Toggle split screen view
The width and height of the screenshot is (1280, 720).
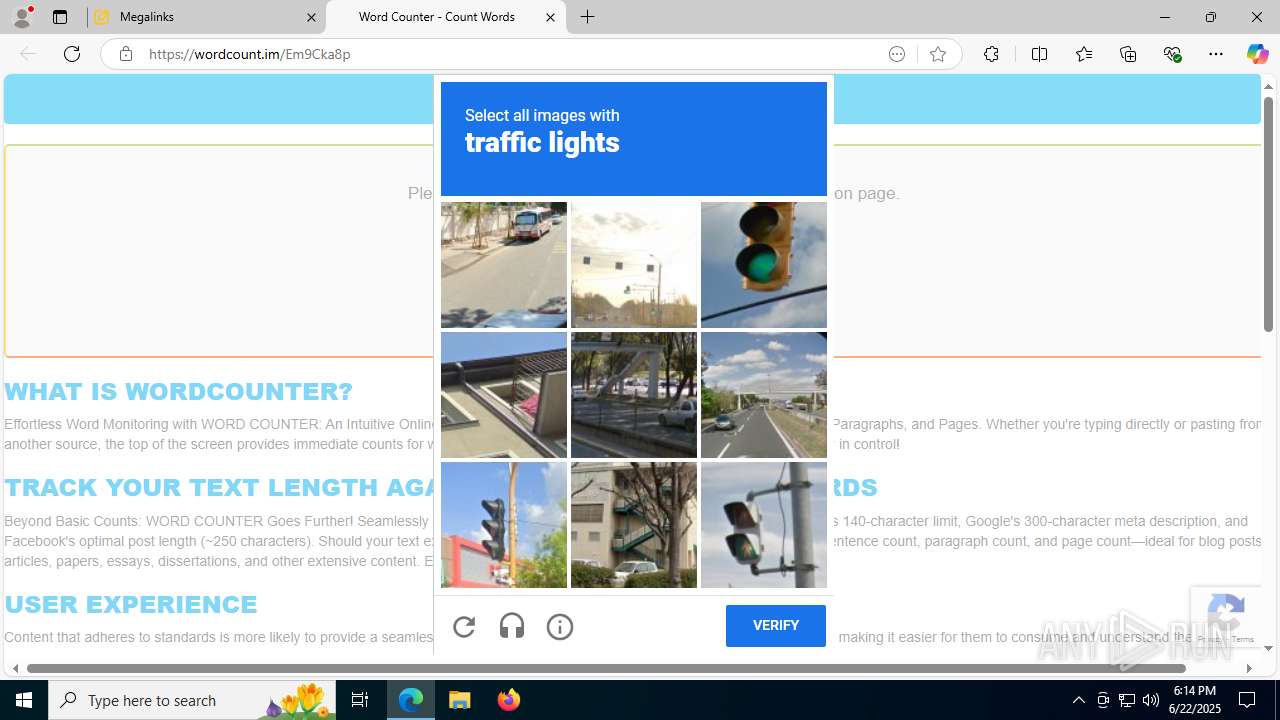(1039, 54)
